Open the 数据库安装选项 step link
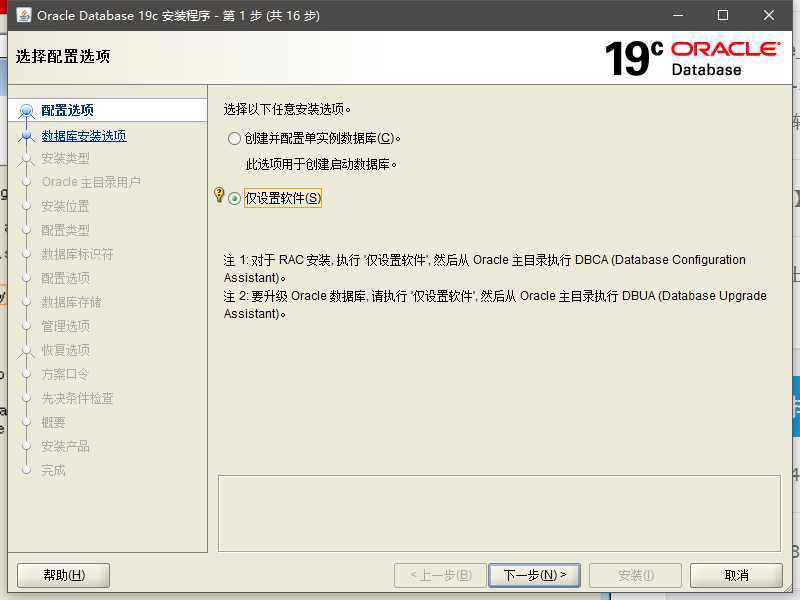This screenshot has width=800, height=600. pyautogui.click(x=84, y=136)
